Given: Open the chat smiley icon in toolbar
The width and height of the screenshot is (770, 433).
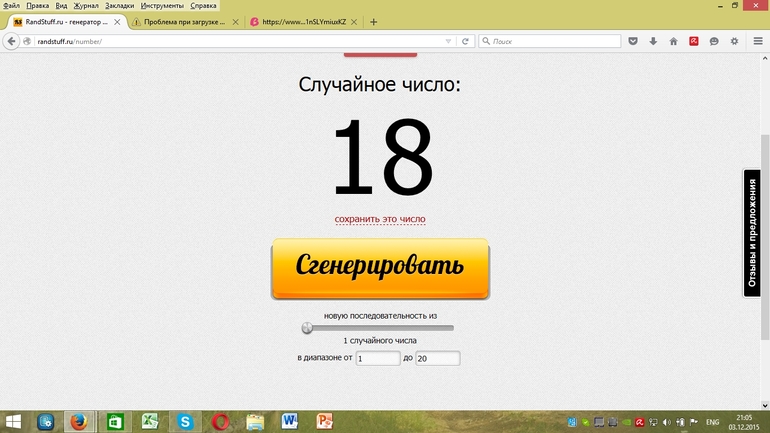Looking at the screenshot, I should (714, 41).
